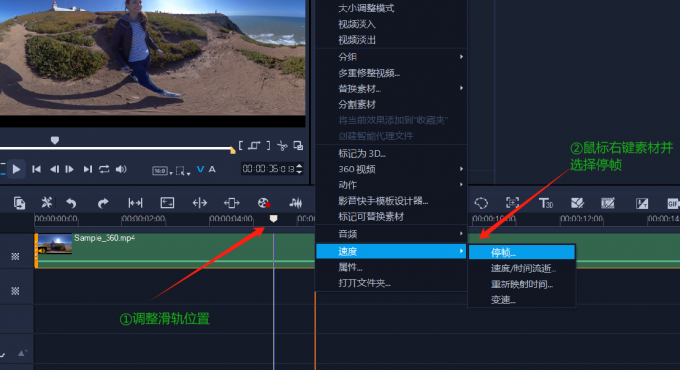
Task: Redo the last action
Action: pos(103,203)
